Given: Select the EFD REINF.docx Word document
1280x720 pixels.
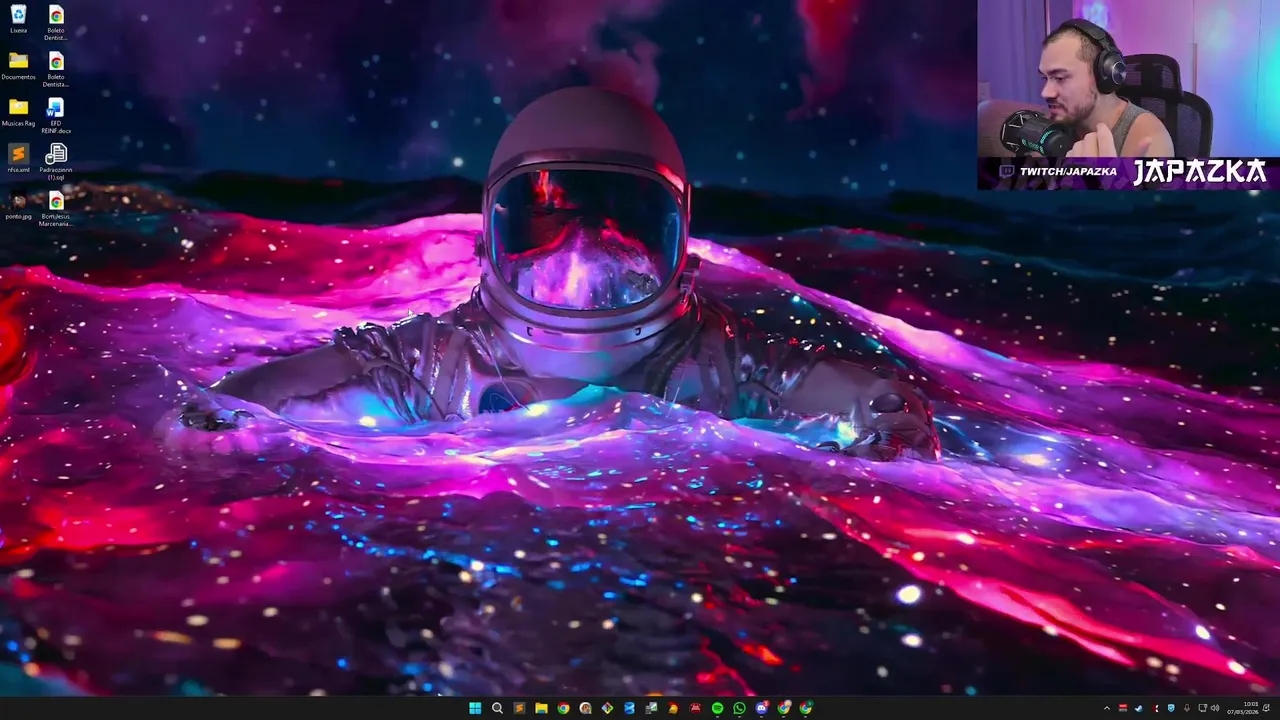Looking at the screenshot, I should point(56,115).
